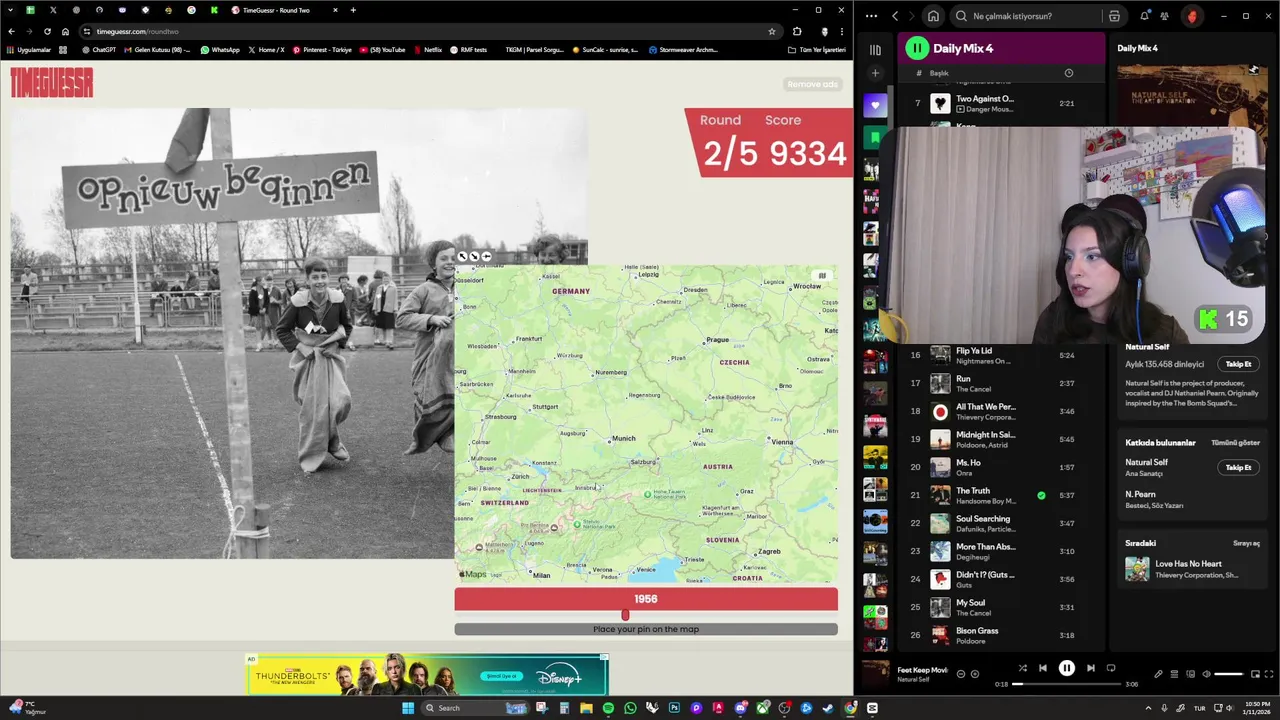Click the TimeGuessr logo
This screenshot has width=1280, height=720.
(52, 83)
